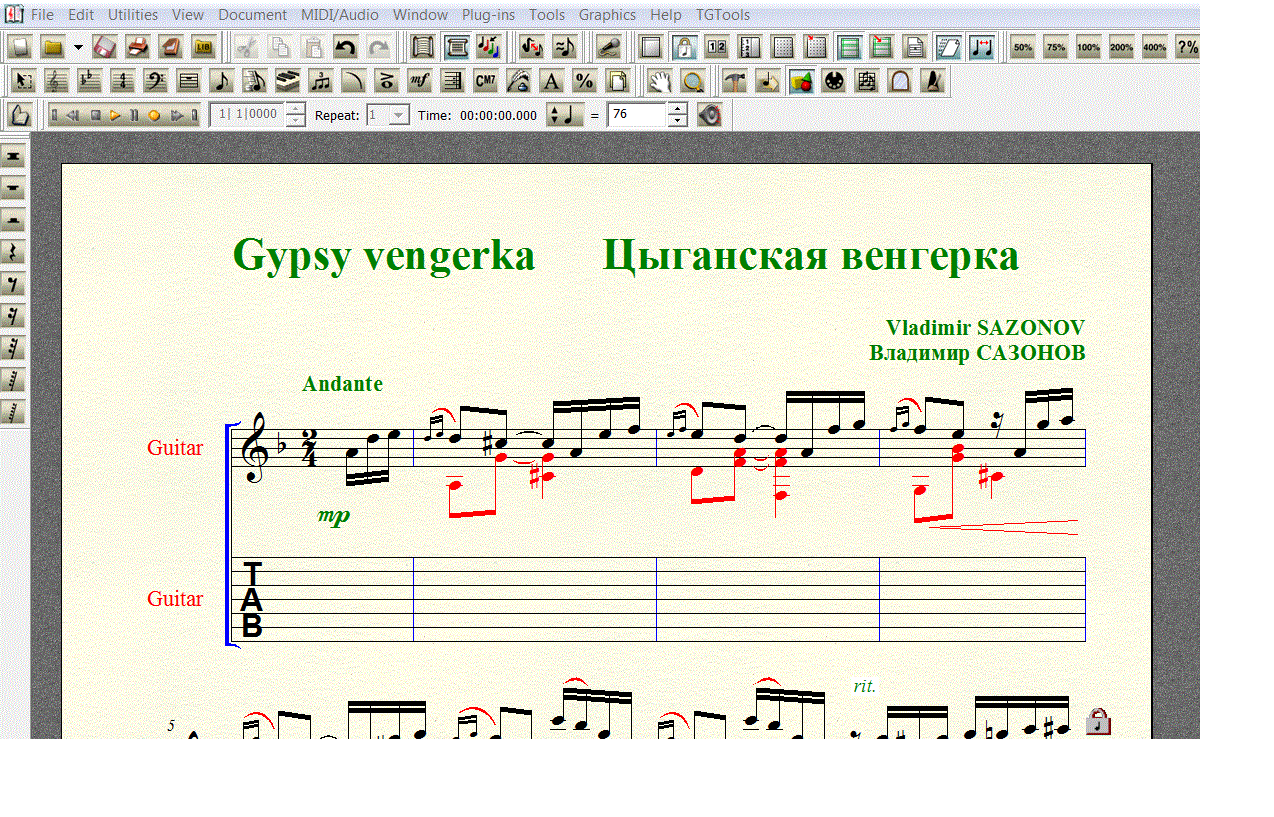Image resolution: width=1274 pixels, height=817 pixels.
Task: Open the Repeat count dropdown
Action: coord(399,115)
